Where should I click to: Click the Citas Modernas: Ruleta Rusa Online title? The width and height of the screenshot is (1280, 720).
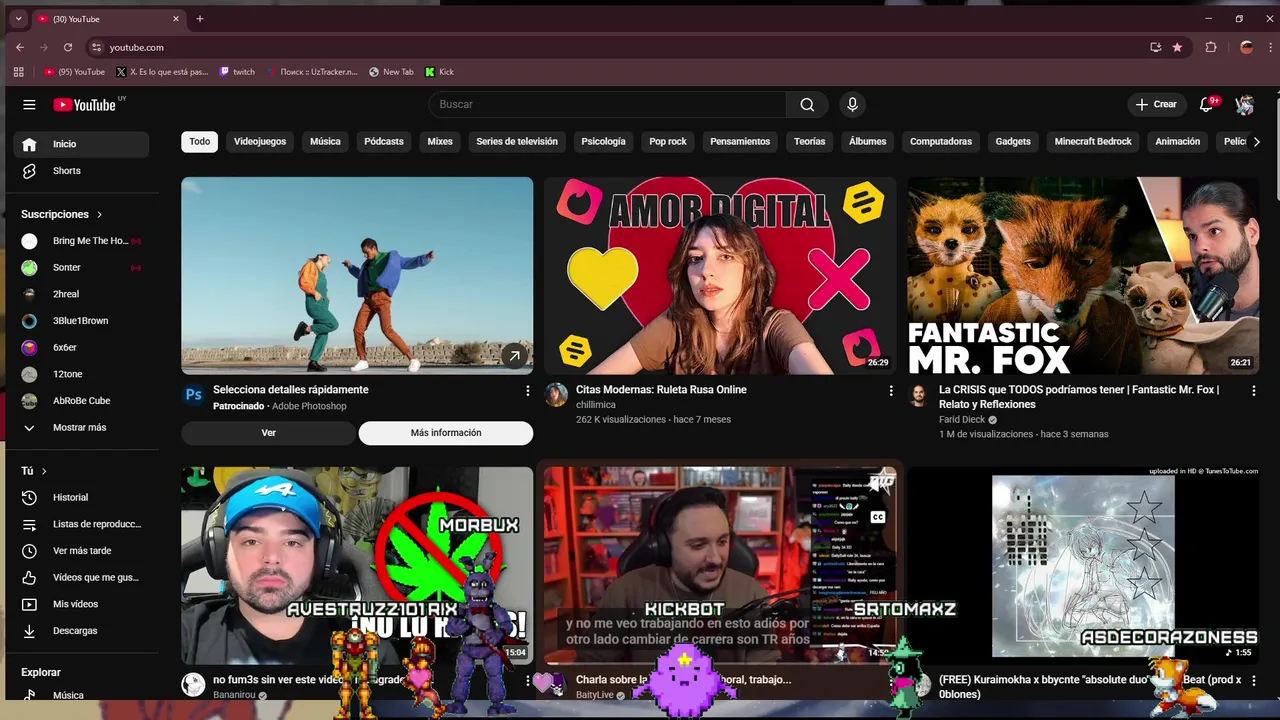pos(661,390)
